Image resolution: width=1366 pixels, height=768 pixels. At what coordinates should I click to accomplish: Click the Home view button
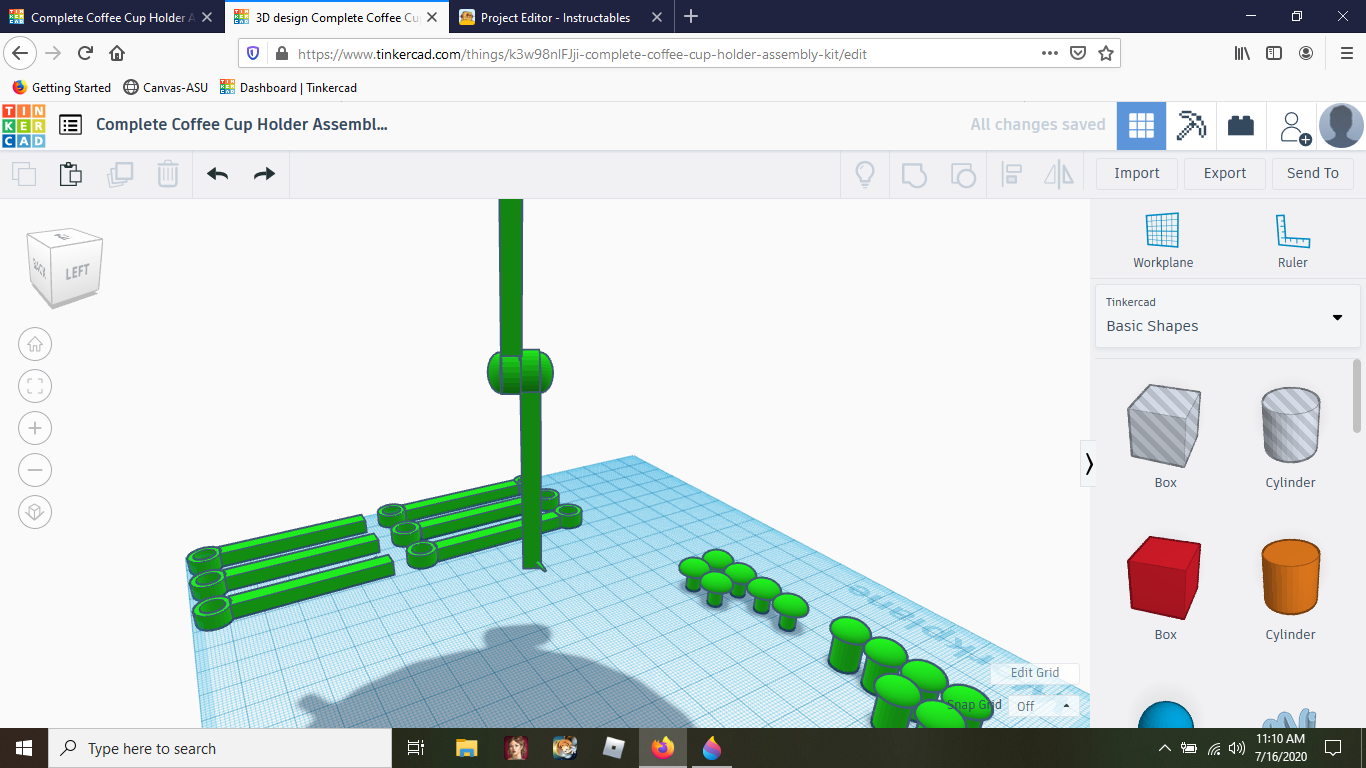tap(35, 345)
